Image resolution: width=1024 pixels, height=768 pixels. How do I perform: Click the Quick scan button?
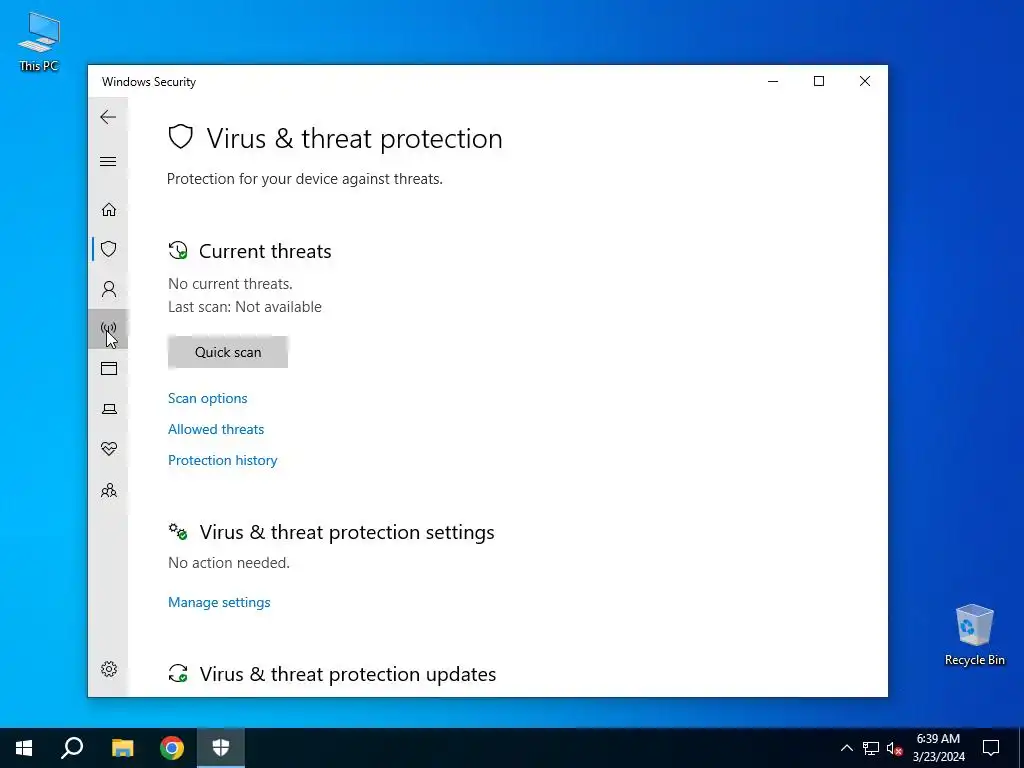228,352
